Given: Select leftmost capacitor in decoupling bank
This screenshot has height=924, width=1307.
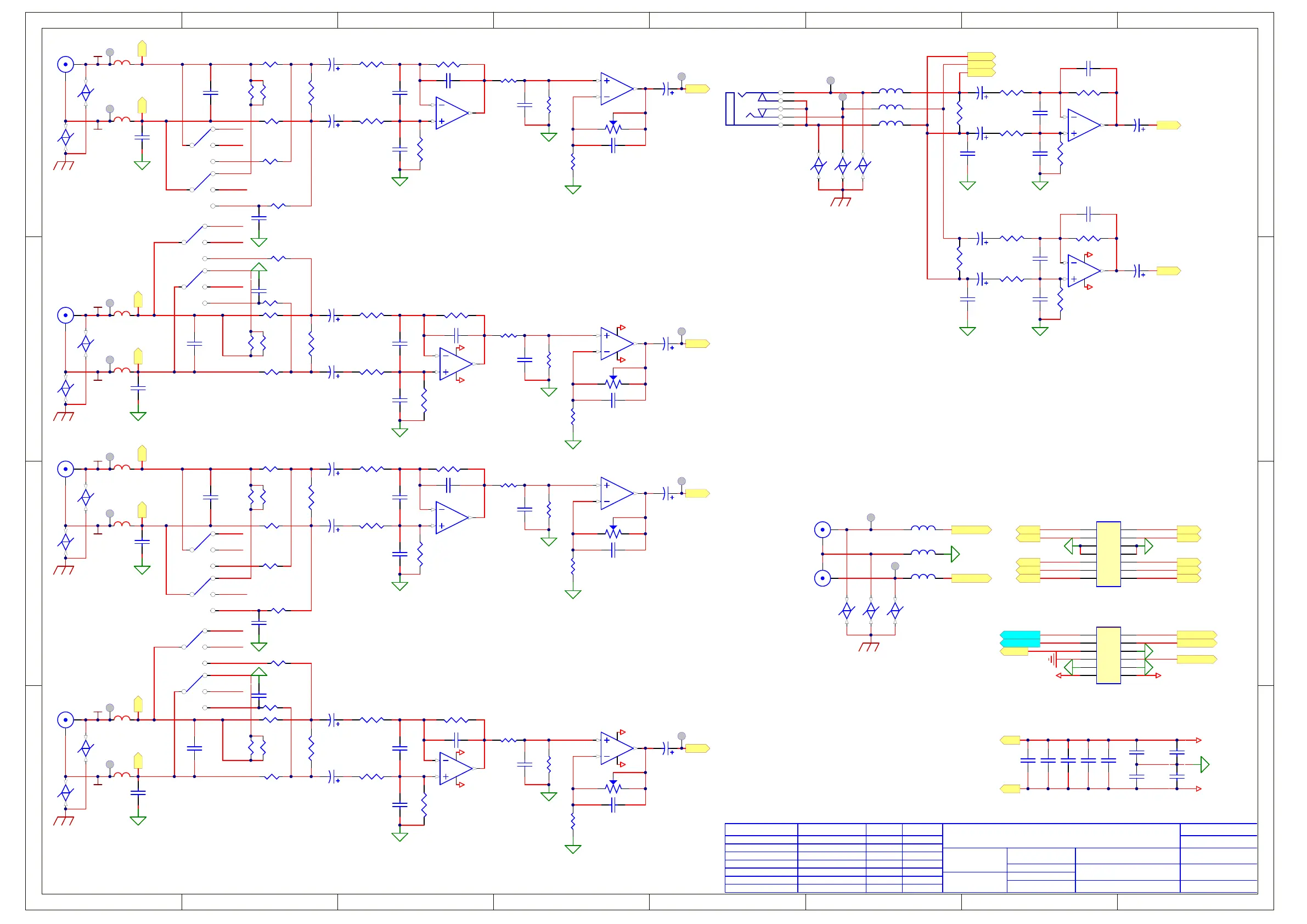Looking at the screenshot, I should click(x=1028, y=760).
